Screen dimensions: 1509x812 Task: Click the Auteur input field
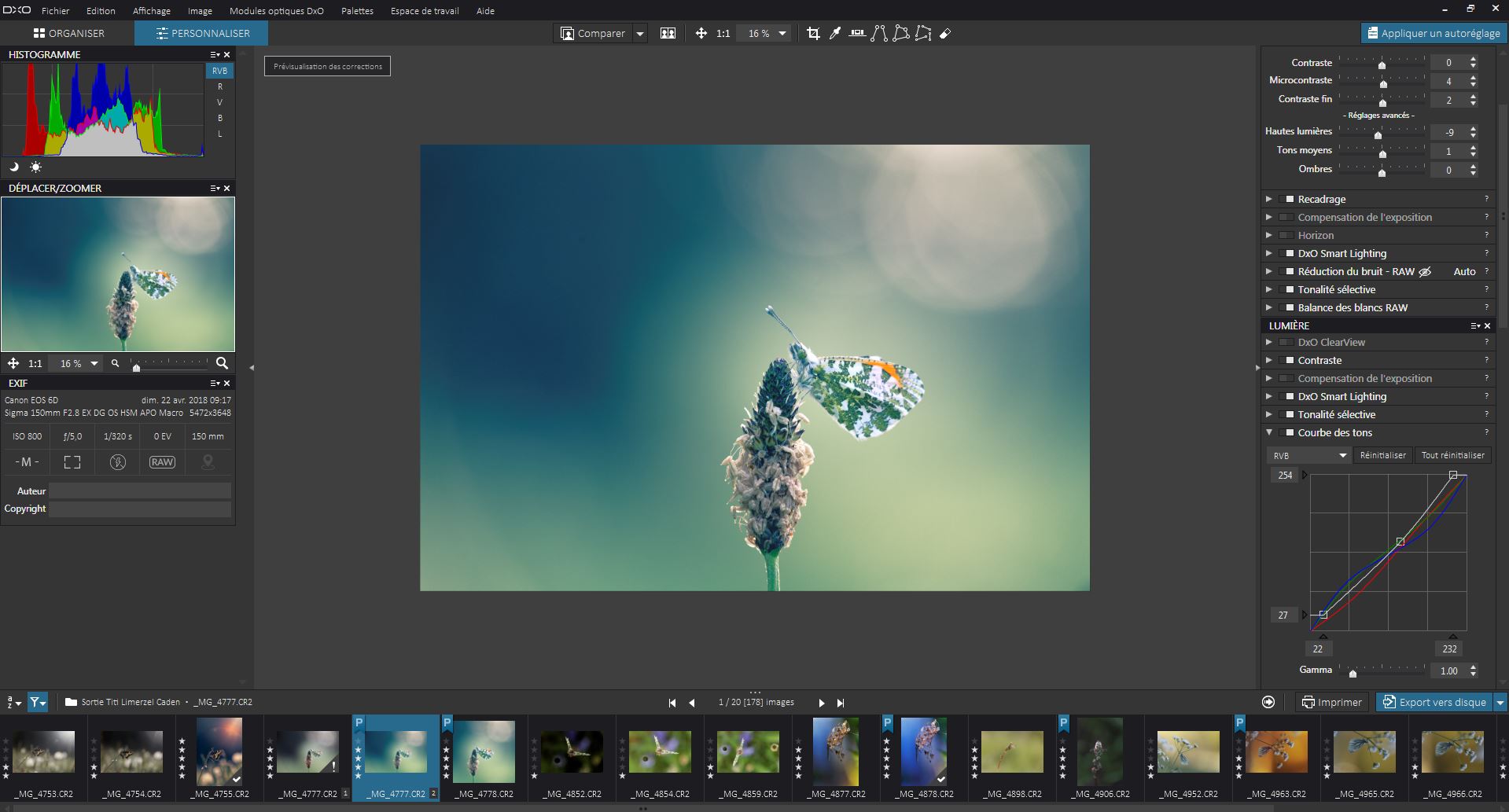point(140,491)
